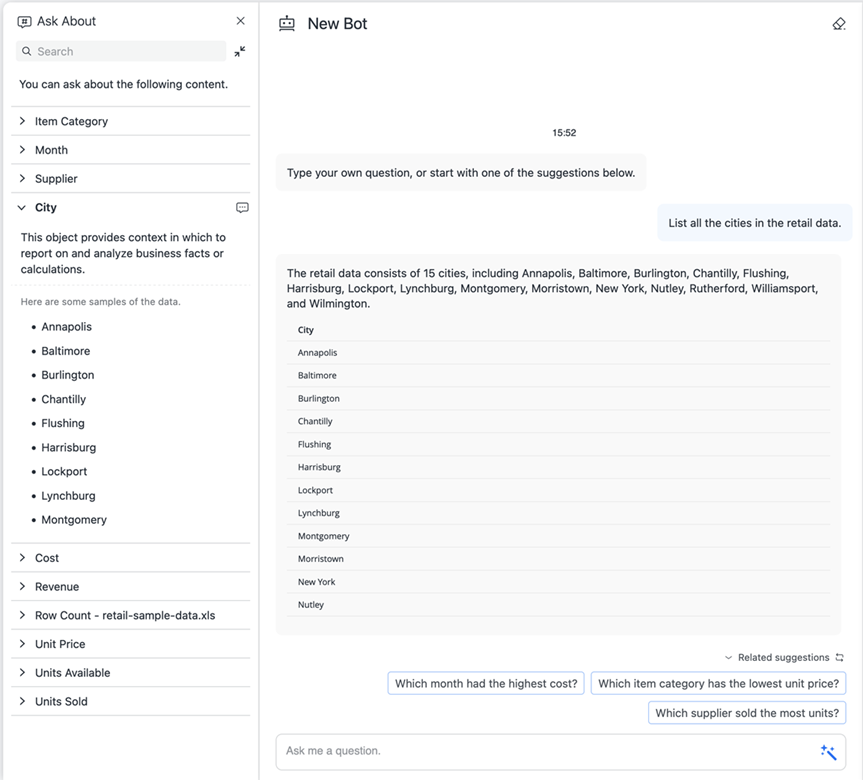Click the eraser icon to clear chat
Screen dimensions: 864x780
(839, 24)
